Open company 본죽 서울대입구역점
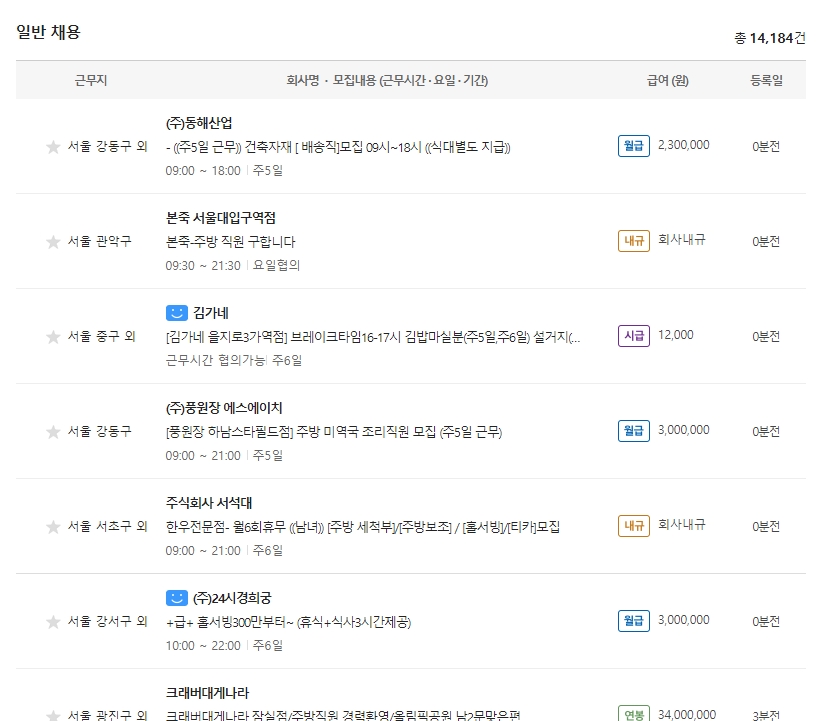This screenshot has height=721, width=817. tap(220, 218)
